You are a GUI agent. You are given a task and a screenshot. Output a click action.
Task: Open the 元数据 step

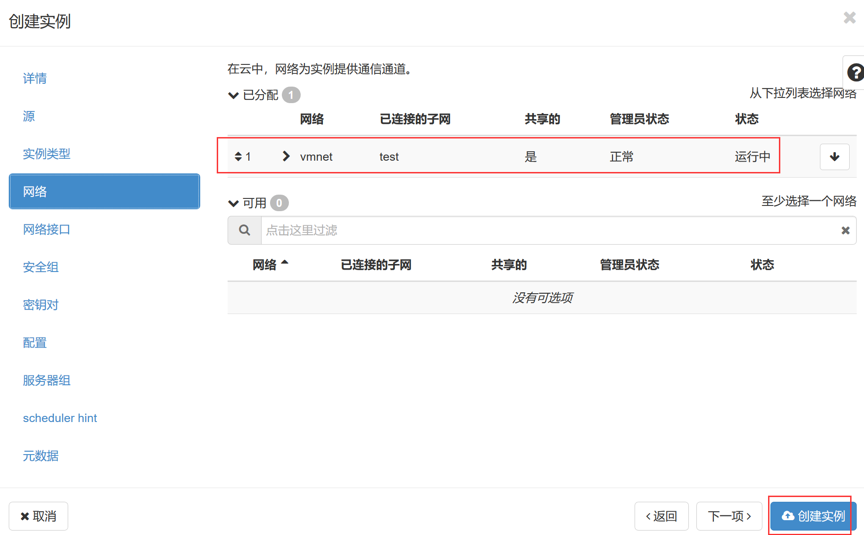(x=40, y=456)
